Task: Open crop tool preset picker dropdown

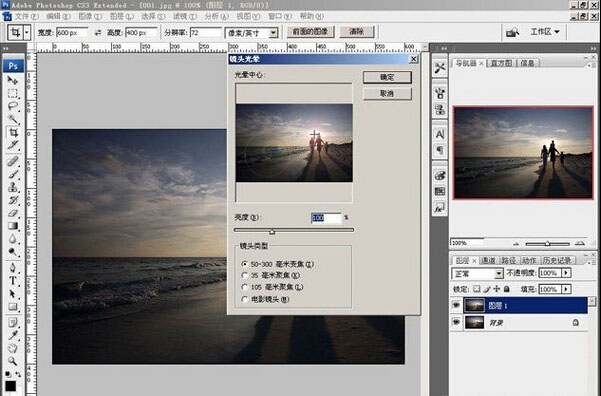Action: pos(27,33)
